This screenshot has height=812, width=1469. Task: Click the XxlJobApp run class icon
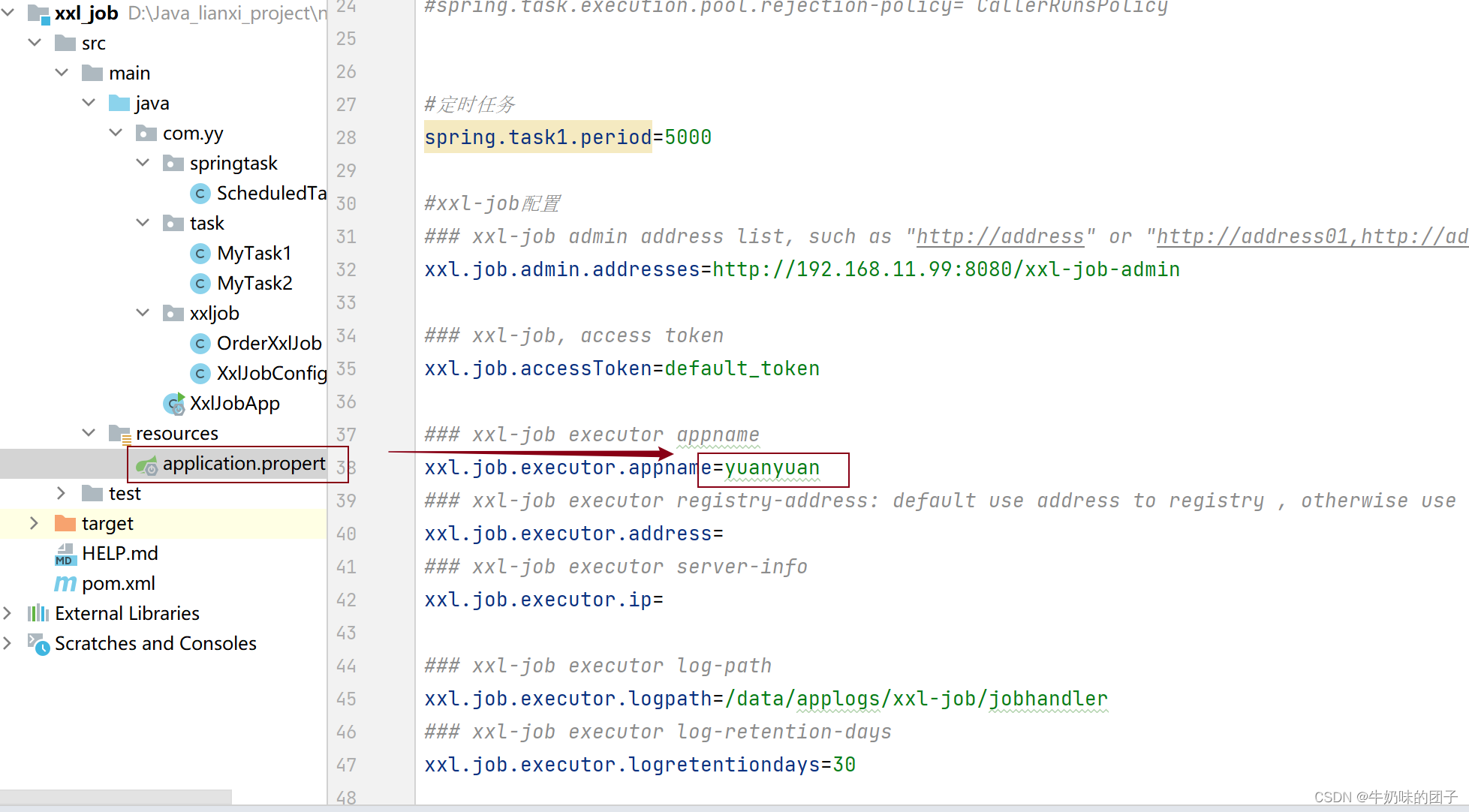tap(174, 404)
